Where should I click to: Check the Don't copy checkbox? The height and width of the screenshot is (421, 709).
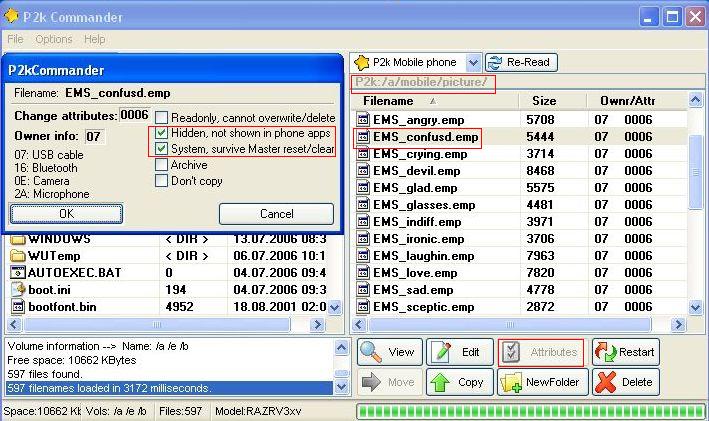coord(161,181)
